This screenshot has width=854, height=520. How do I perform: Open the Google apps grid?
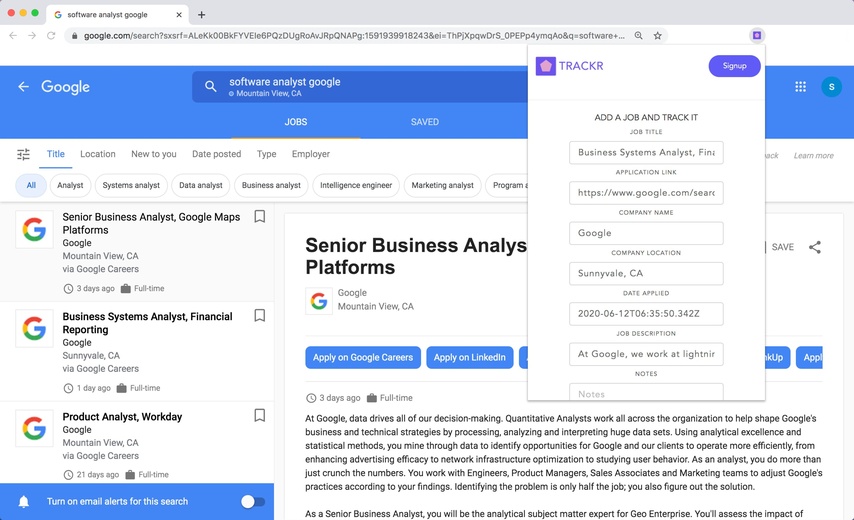coord(800,87)
